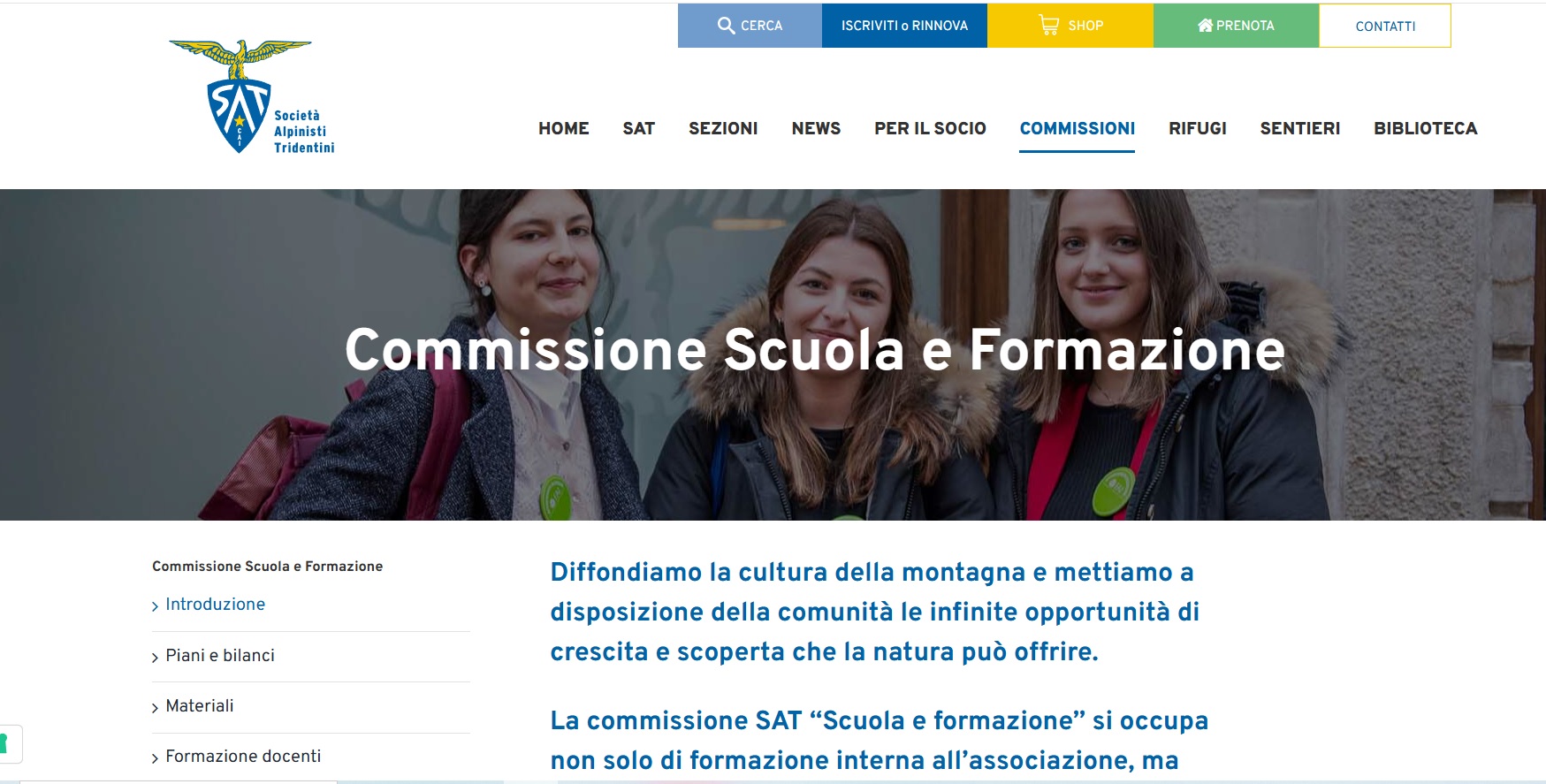Go to the NEWS page
This screenshot has width=1546, height=784.
[816, 128]
